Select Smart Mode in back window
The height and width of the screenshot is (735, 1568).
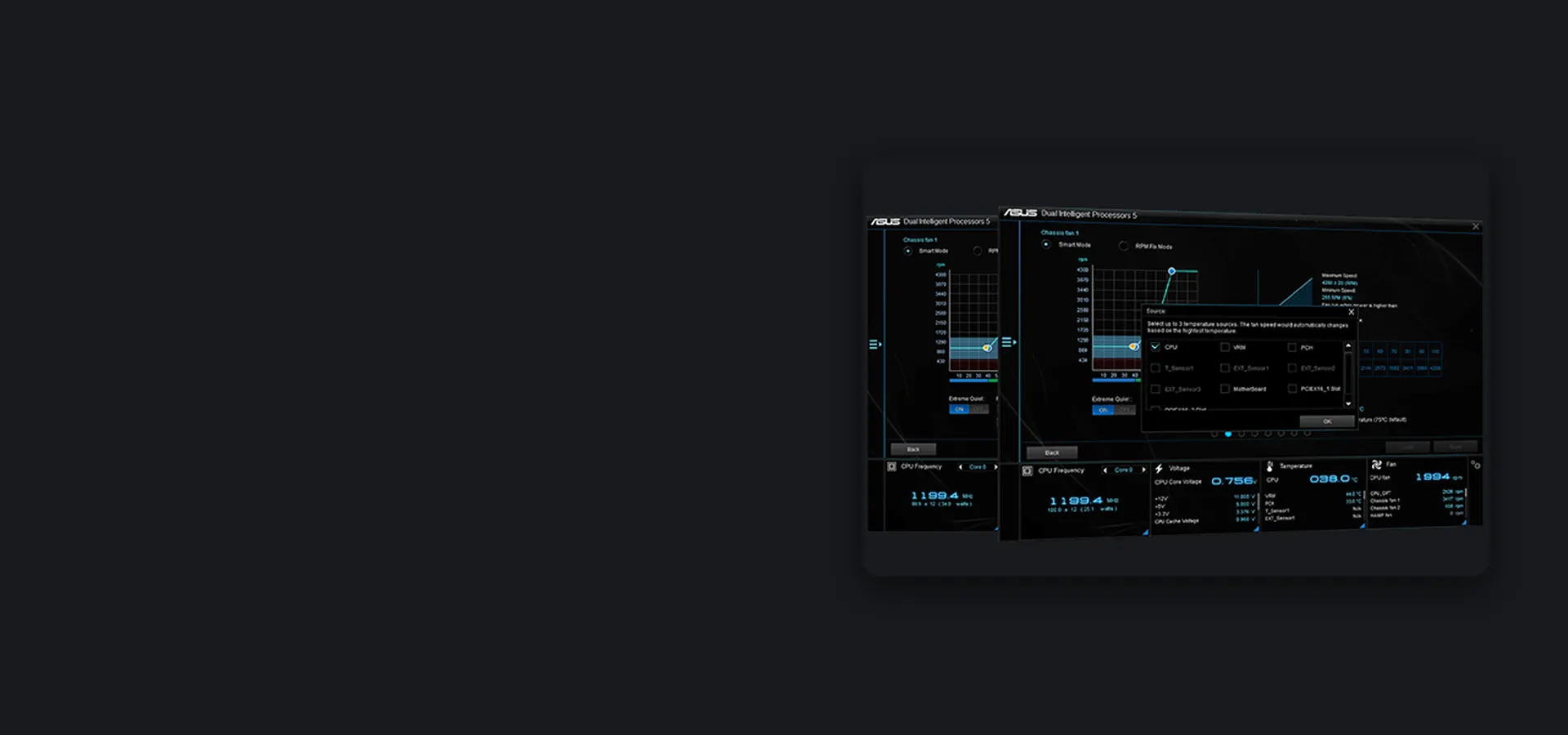(x=908, y=251)
